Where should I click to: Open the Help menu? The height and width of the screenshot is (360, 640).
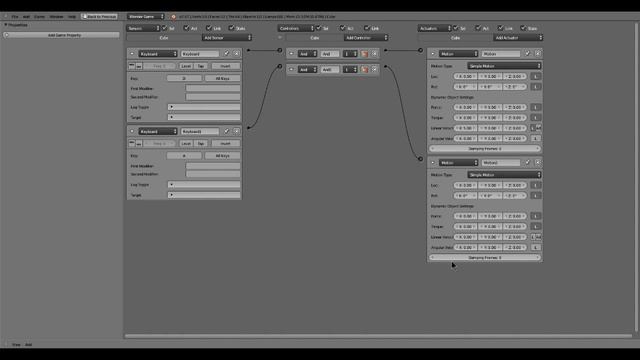(72, 17)
